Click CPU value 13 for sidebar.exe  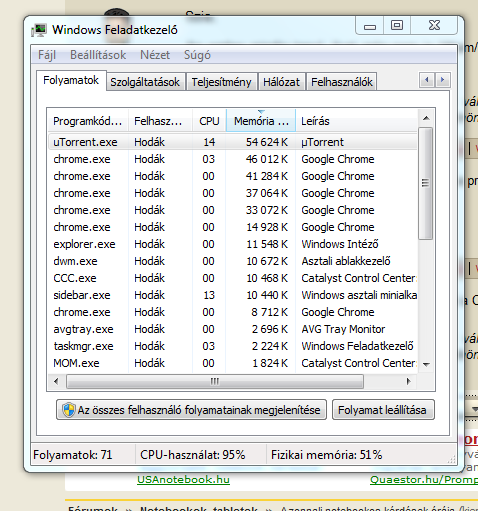(209, 295)
